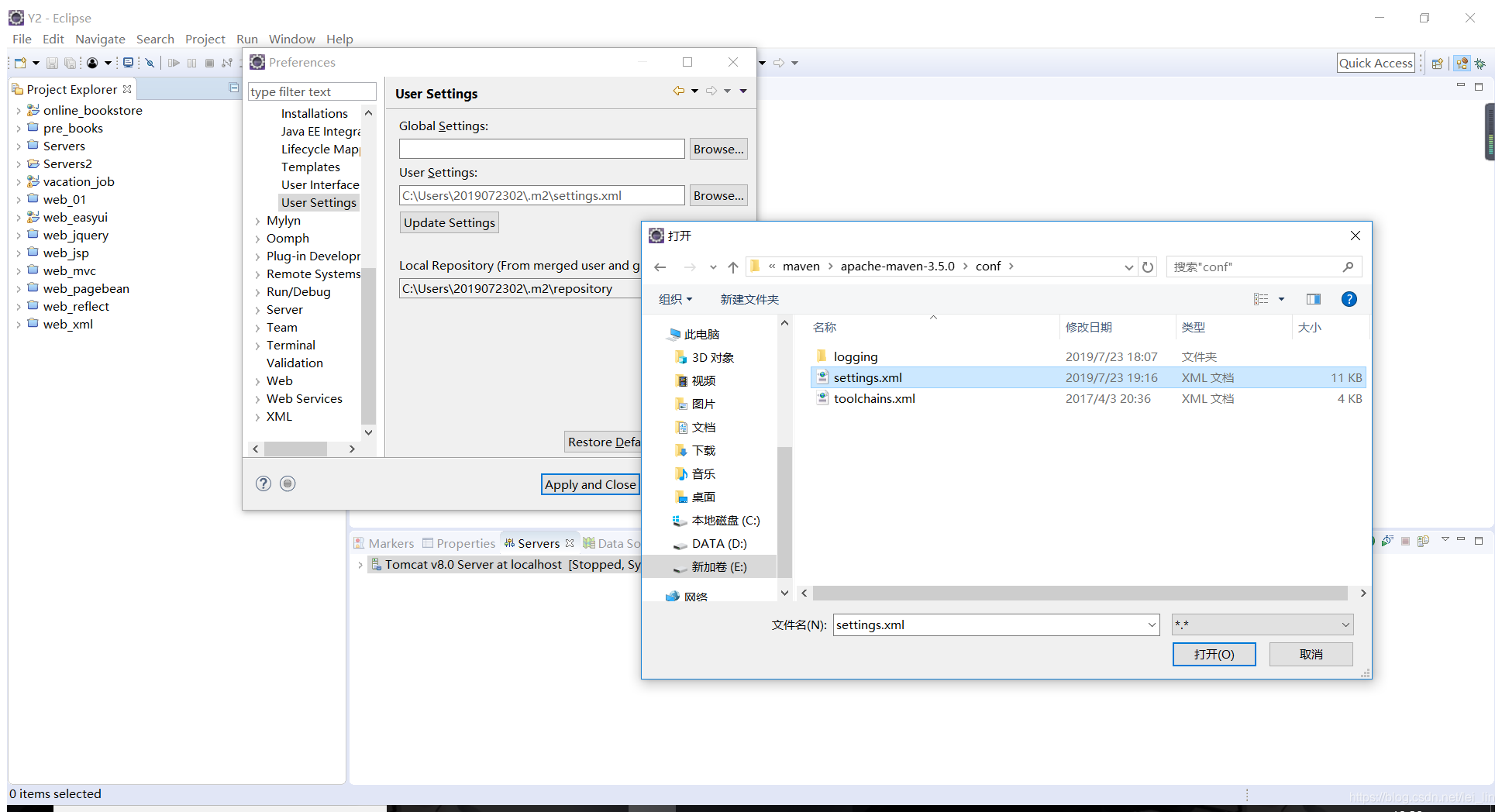Click the Global Settings input field
This screenshot has height=812, width=1502.
point(542,149)
